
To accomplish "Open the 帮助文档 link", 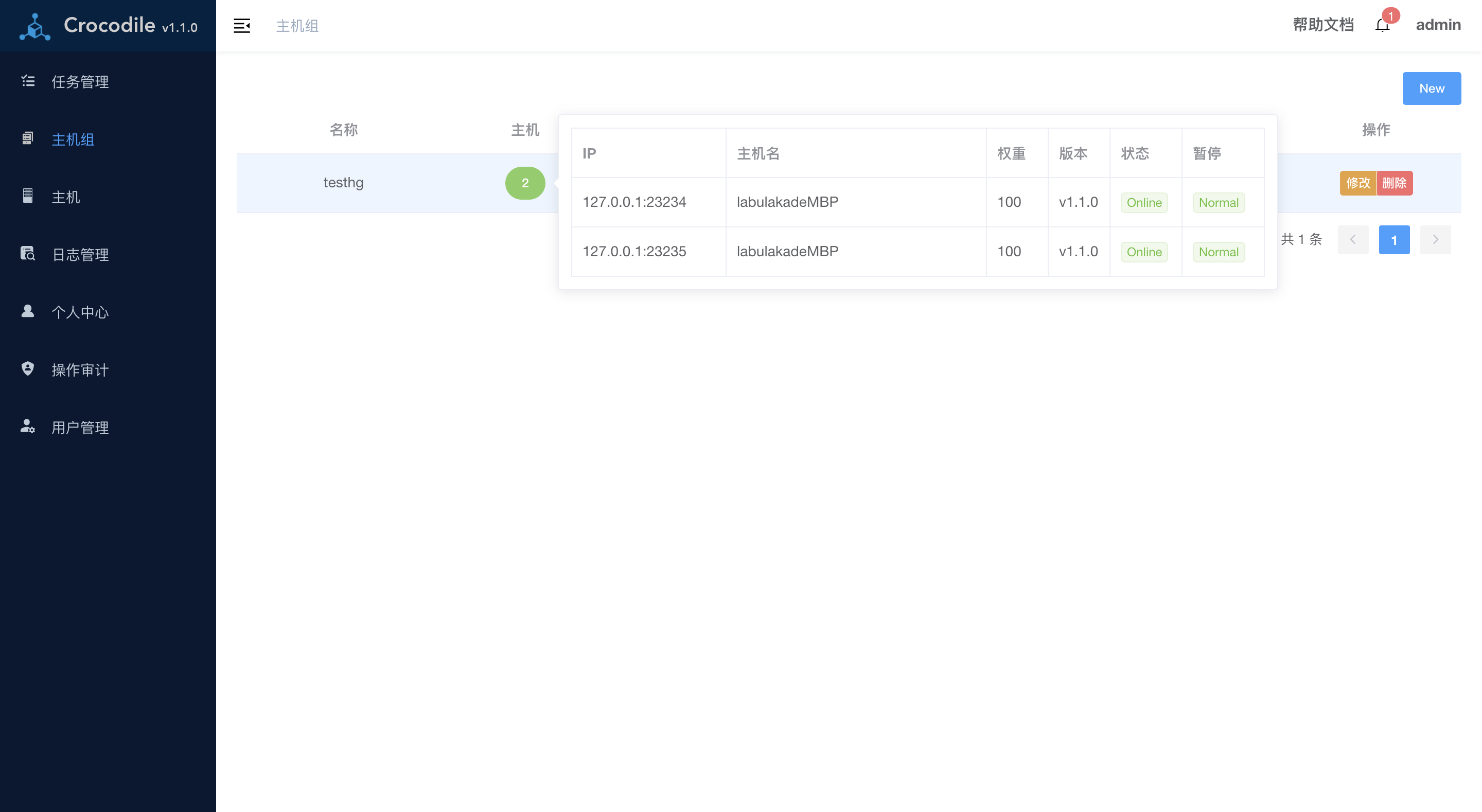I will coord(1322,25).
